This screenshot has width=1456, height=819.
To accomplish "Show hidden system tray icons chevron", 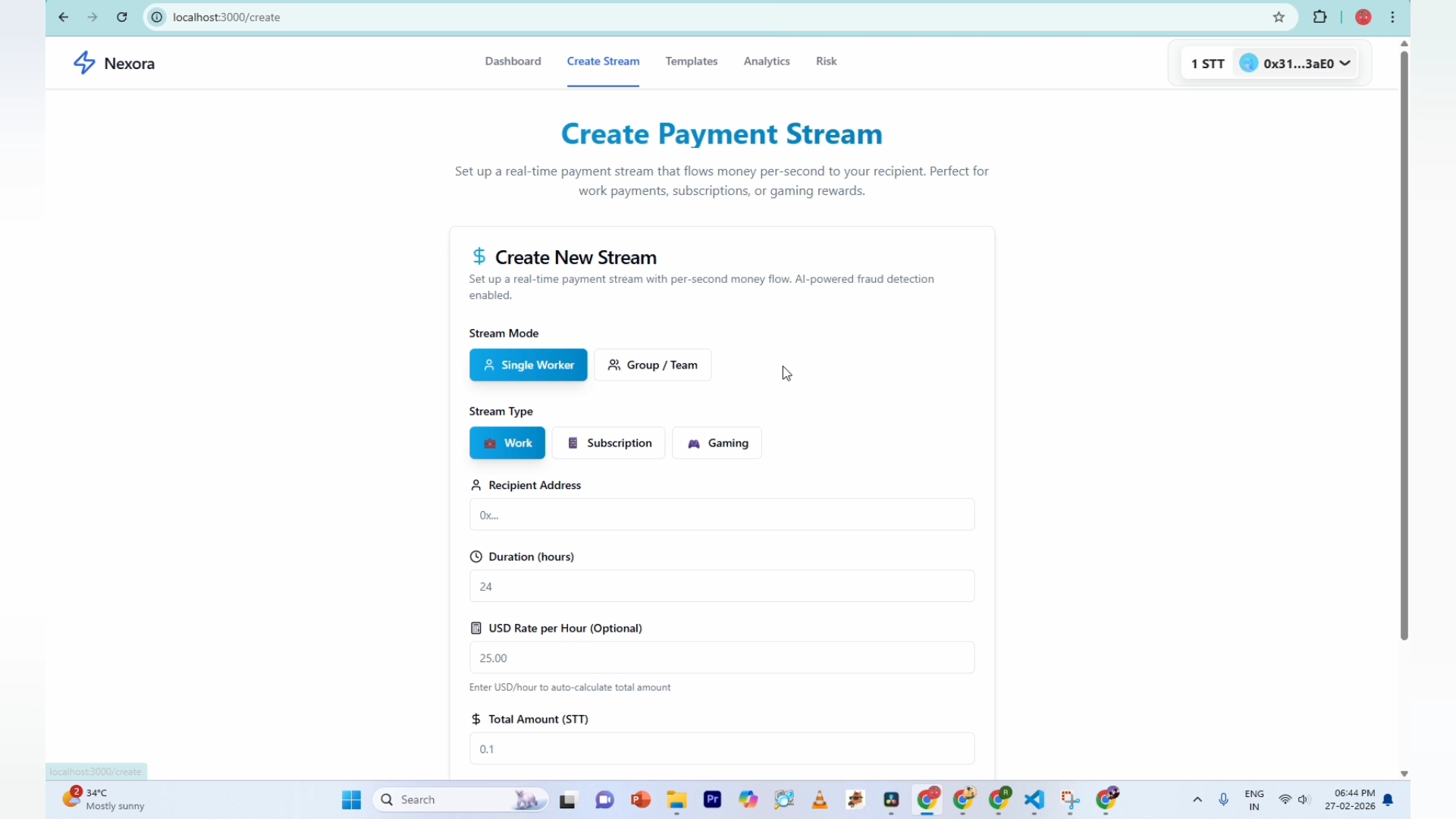I will 1197,800.
